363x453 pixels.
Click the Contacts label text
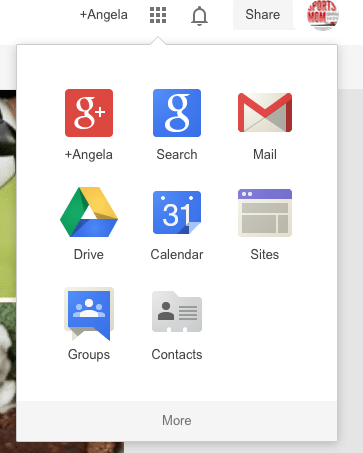177,355
